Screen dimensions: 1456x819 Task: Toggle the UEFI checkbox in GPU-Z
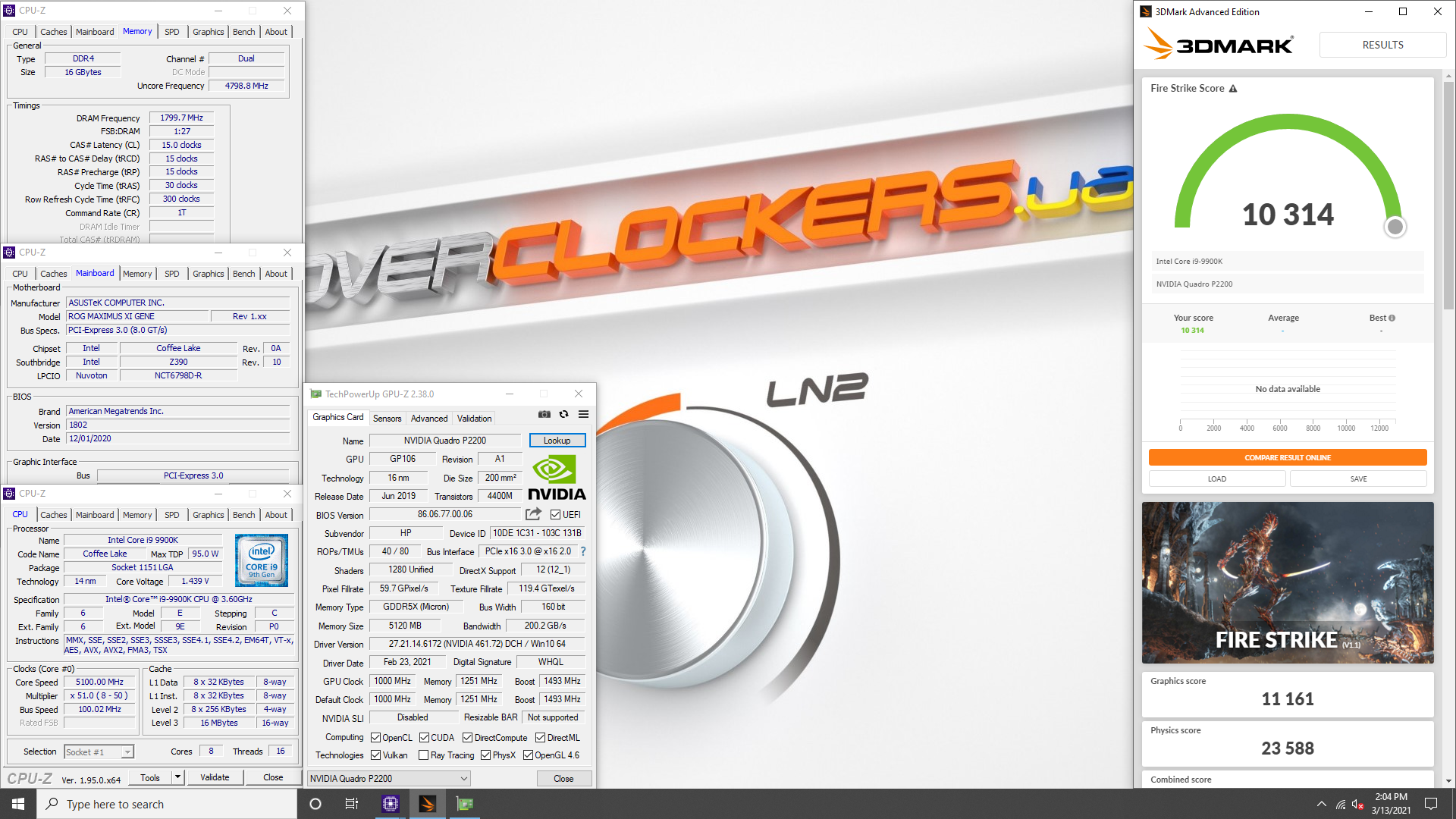[555, 515]
